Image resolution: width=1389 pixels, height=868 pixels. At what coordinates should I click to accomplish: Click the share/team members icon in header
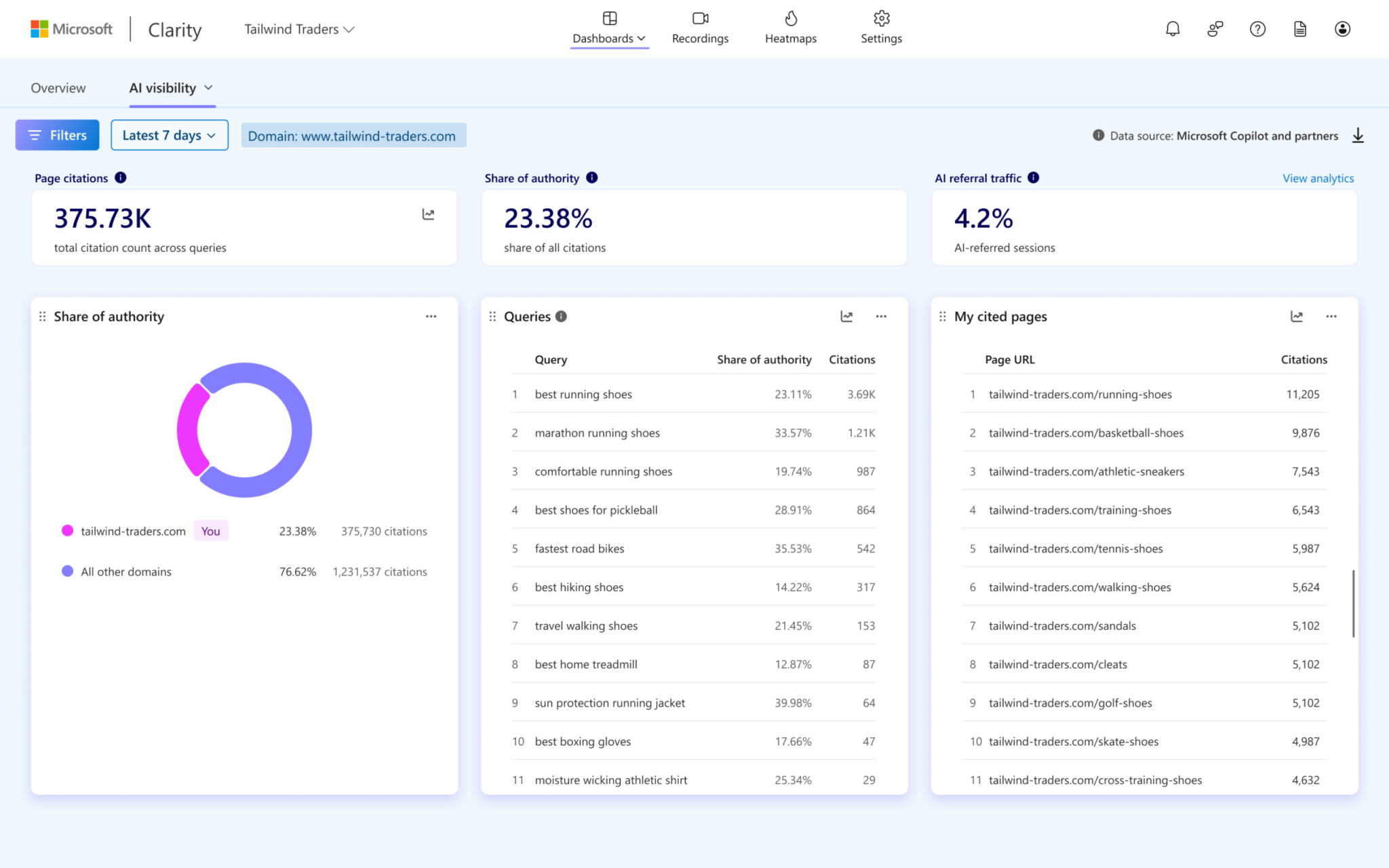[1215, 29]
